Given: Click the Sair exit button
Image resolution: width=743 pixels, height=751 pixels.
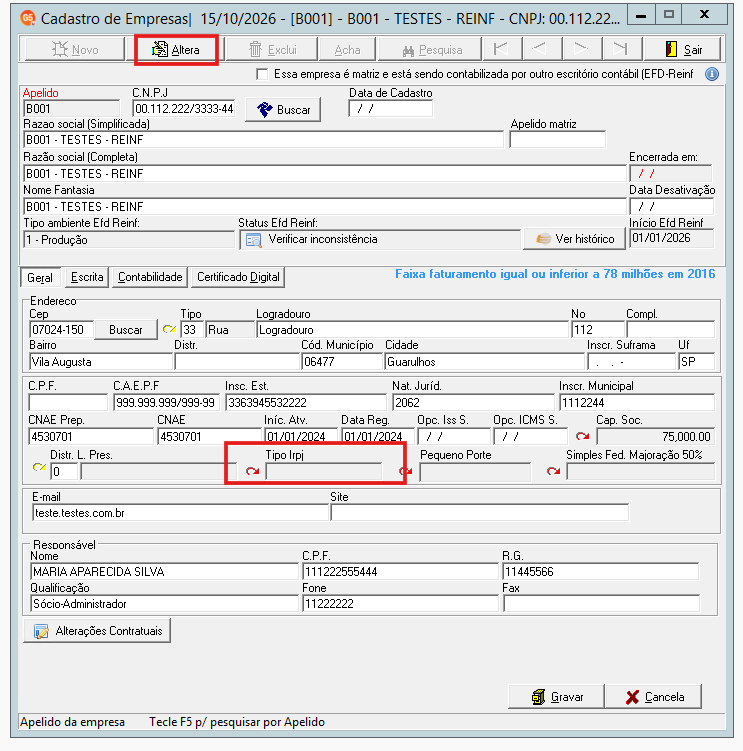Looking at the screenshot, I should pyautogui.click(x=683, y=50).
